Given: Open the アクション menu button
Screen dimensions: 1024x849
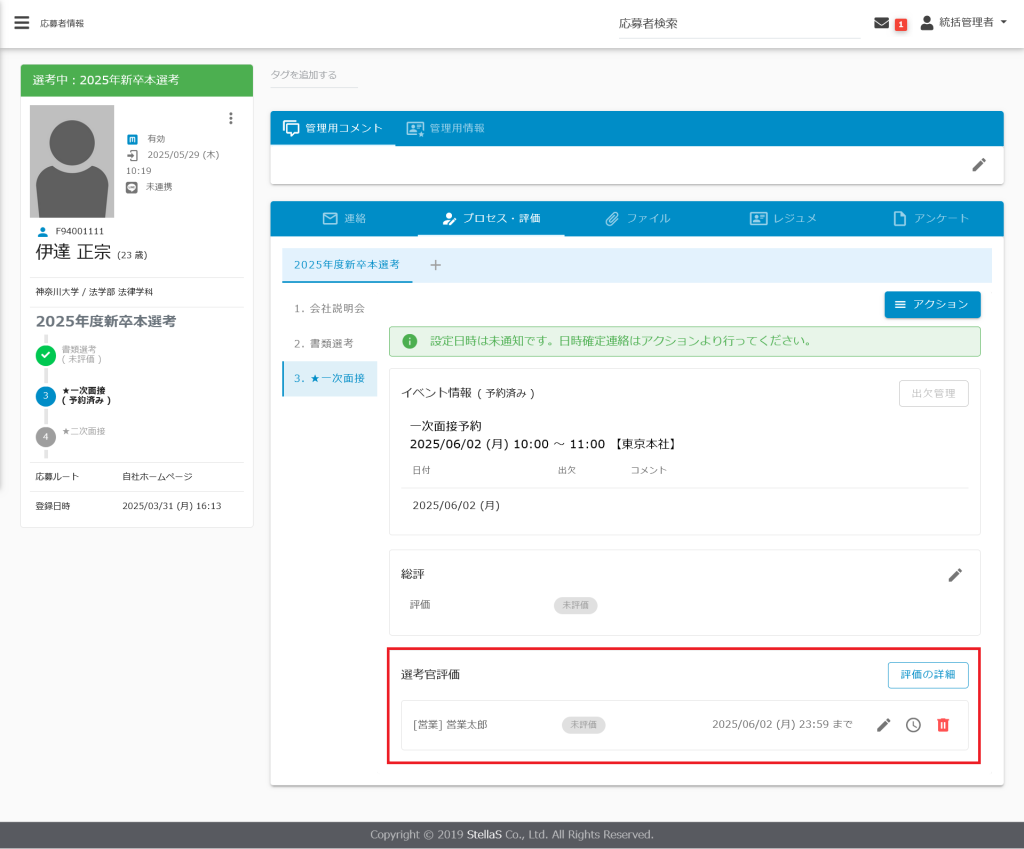Looking at the screenshot, I should point(932,304).
